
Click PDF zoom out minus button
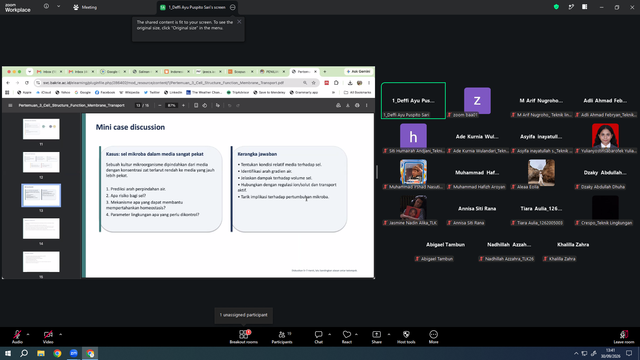point(160,105)
